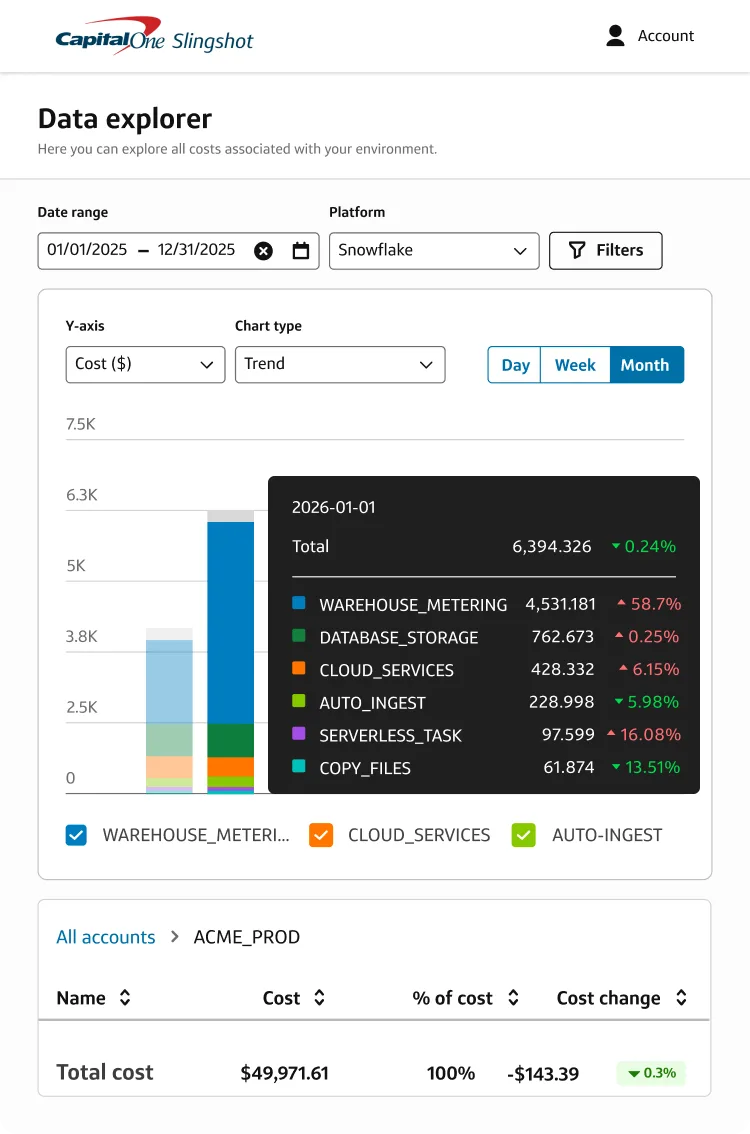The width and height of the screenshot is (750, 1134).
Task: Click the Account user avatar icon
Action: pyautogui.click(x=615, y=35)
